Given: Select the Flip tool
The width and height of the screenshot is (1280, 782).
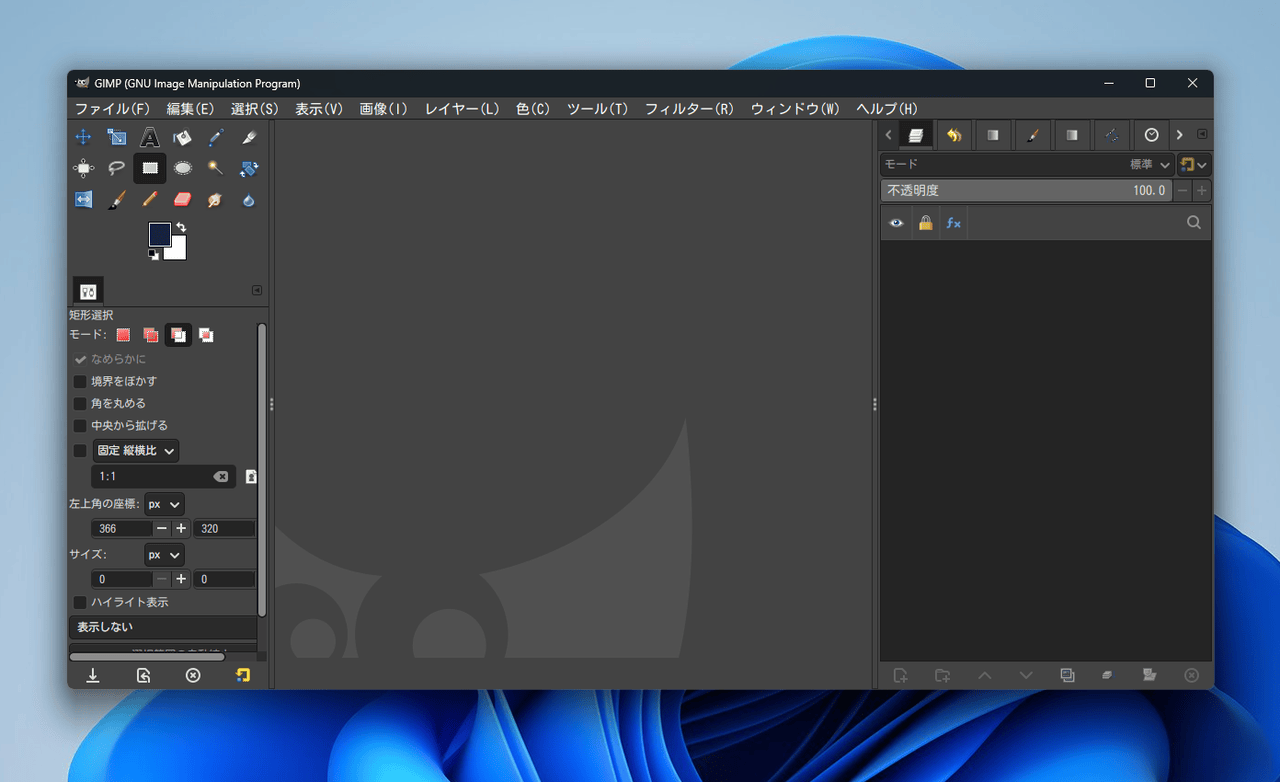Looking at the screenshot, I should [x=83, y=199].
